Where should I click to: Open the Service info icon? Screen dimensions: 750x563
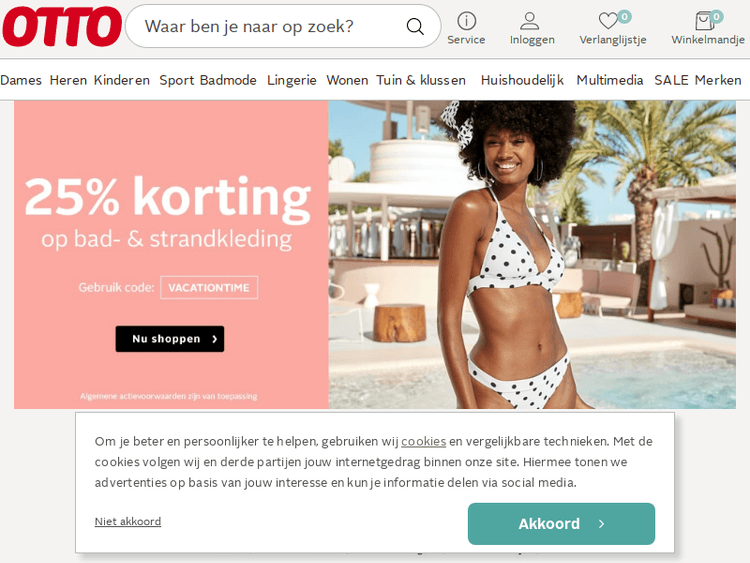pos(466,21)
